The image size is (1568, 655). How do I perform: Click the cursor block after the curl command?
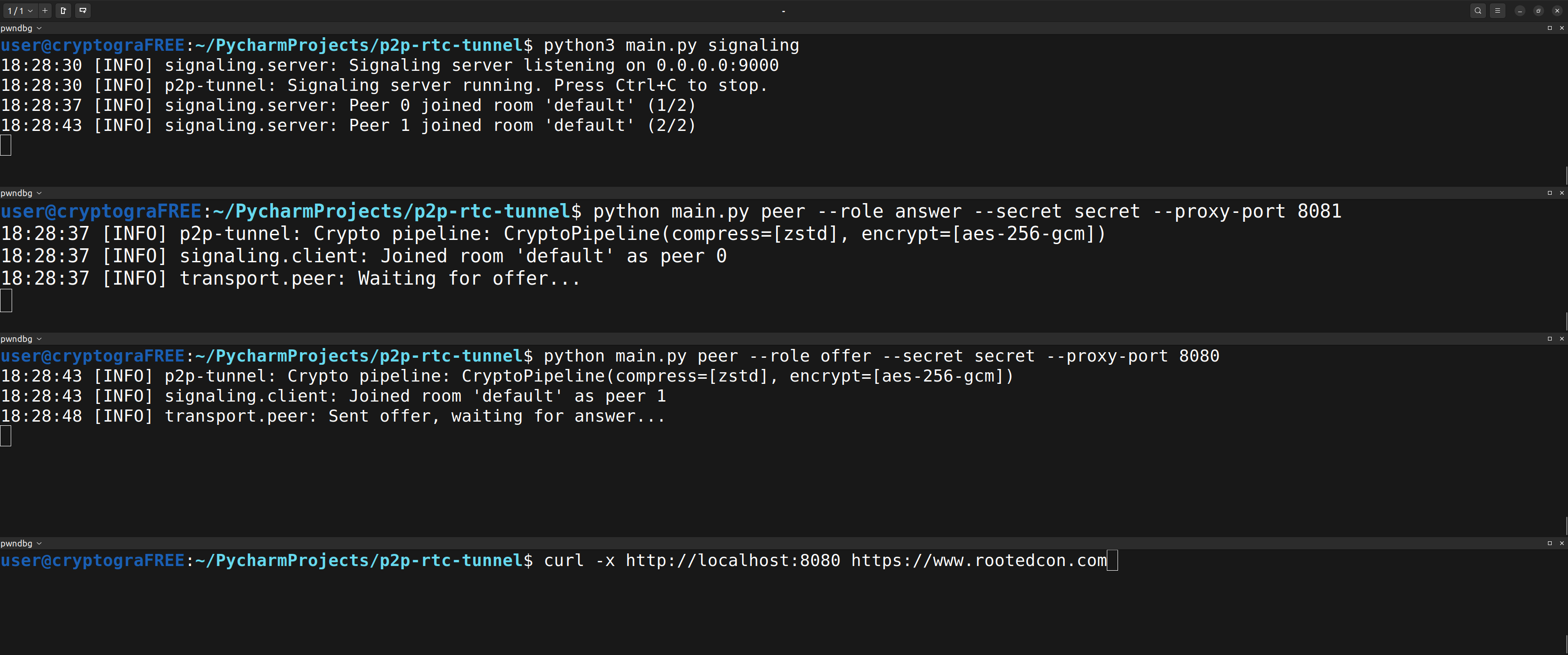coord(1112,560)
